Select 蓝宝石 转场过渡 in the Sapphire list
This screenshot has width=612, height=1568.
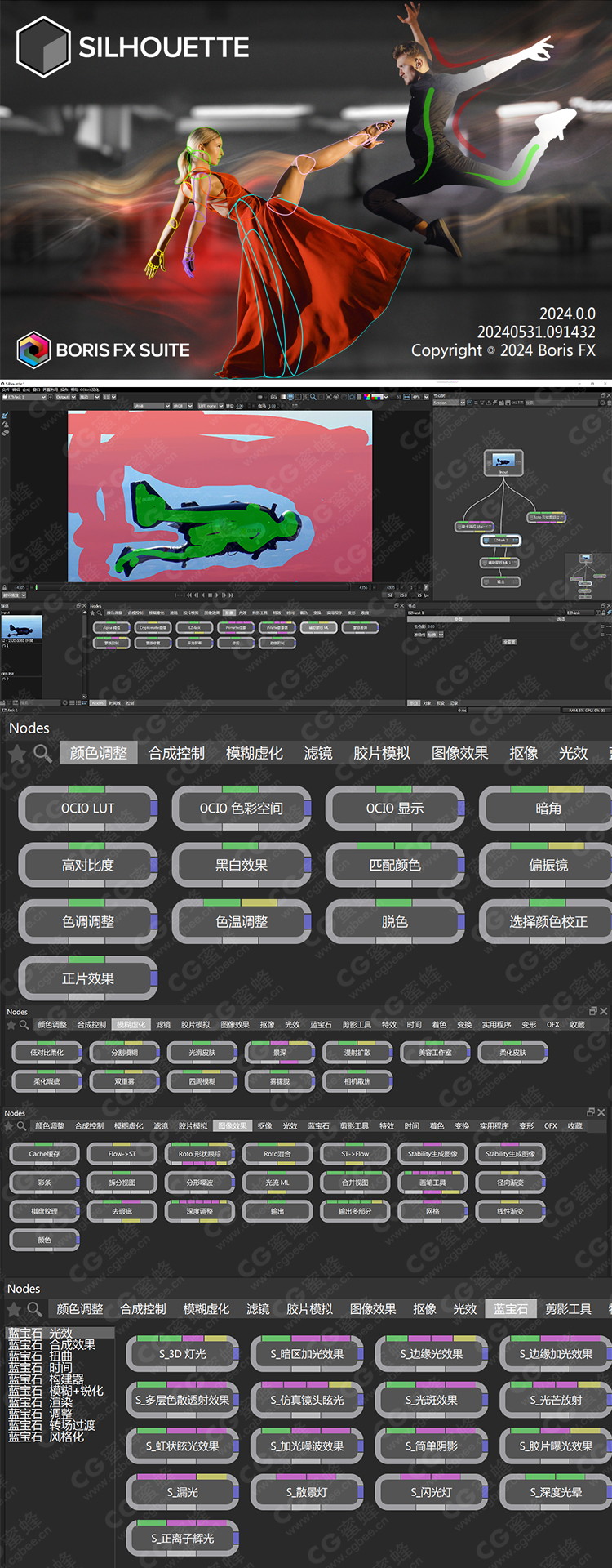[x=52, y=1425]
